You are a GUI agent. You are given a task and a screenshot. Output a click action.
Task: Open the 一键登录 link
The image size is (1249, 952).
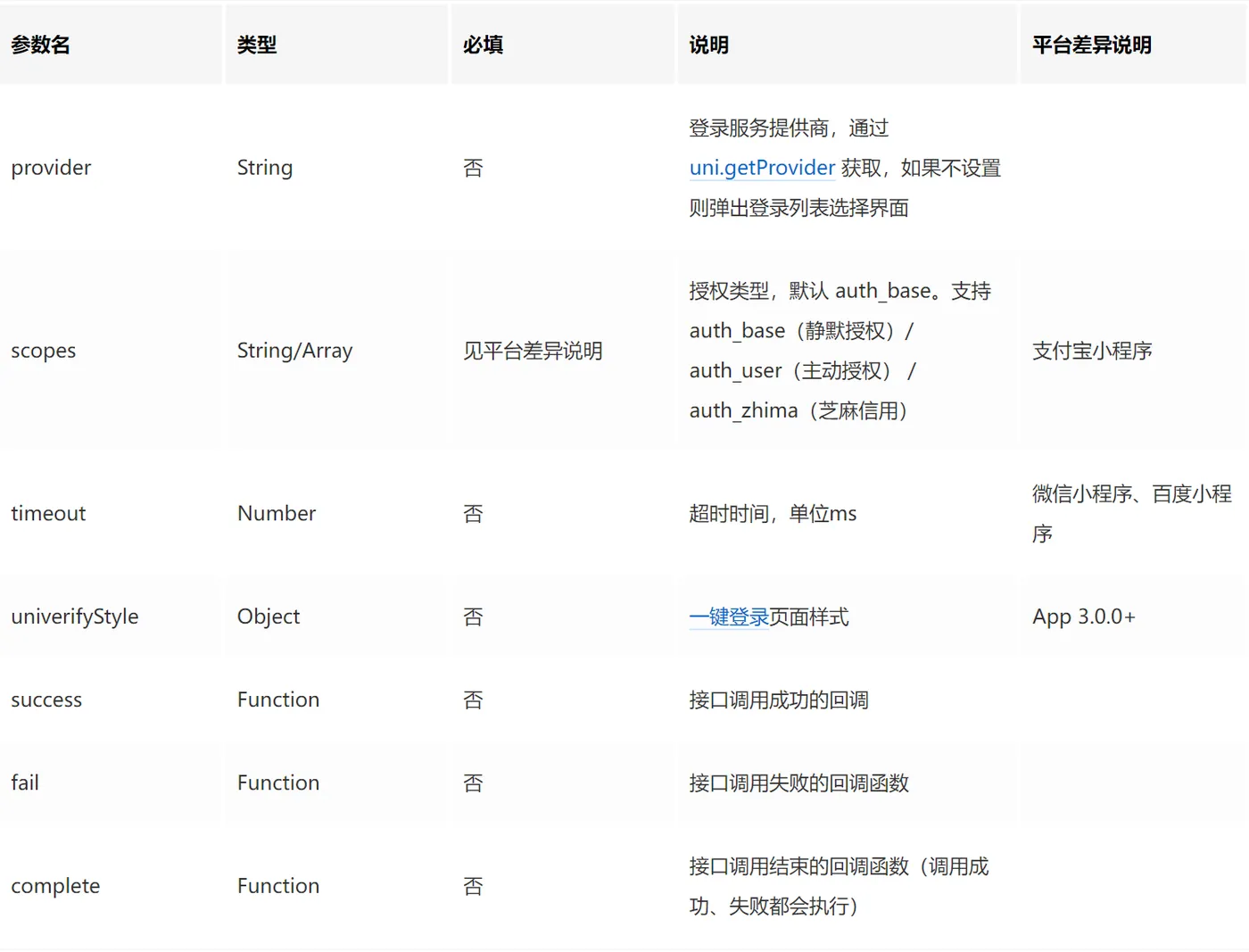pos(729,617)
